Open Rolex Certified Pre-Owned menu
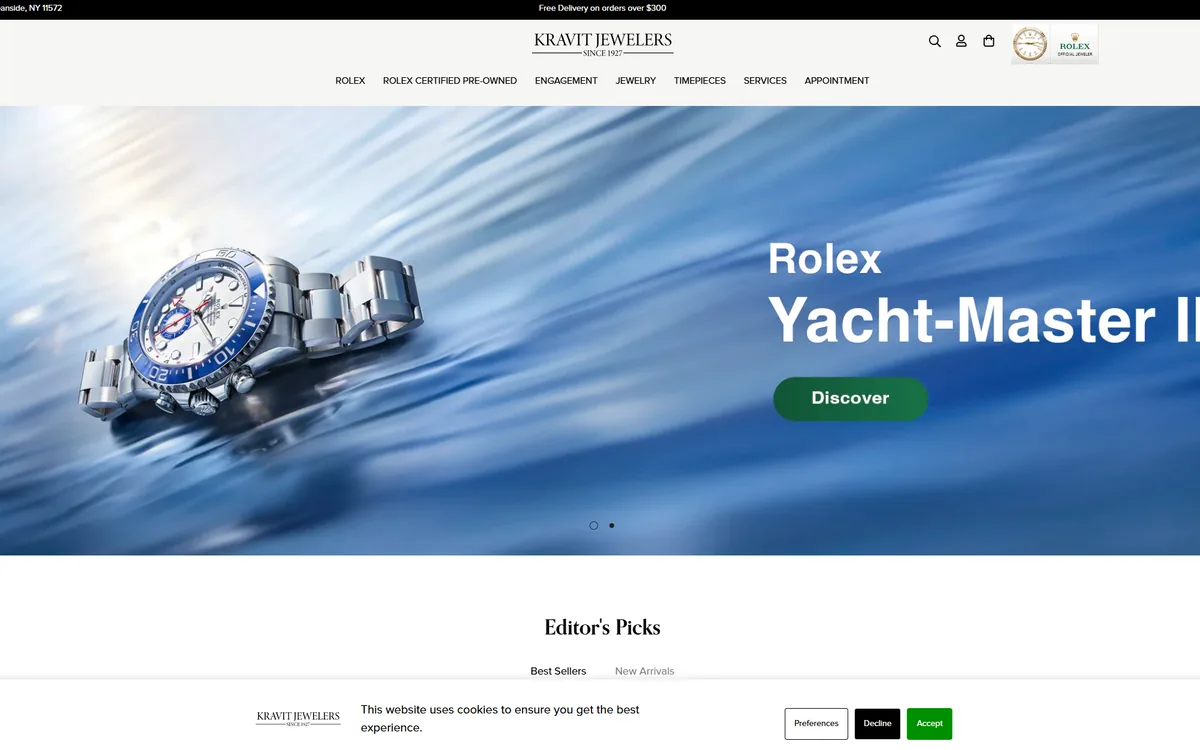Image resolution: width=1200 pixels, height=750 pixels. click(450, 81)
